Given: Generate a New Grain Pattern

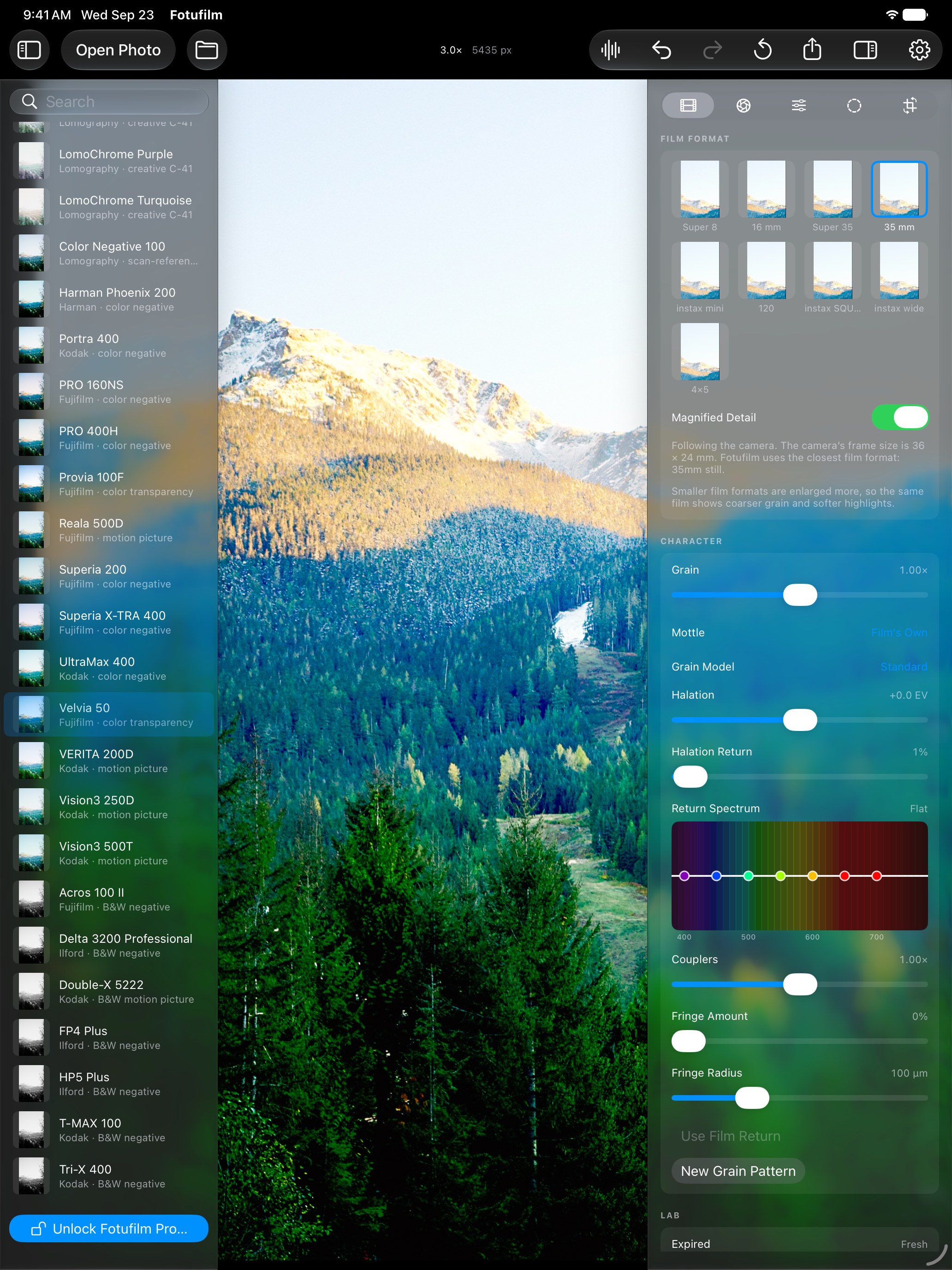Looking at the screenshot, I should [738, 1171].
